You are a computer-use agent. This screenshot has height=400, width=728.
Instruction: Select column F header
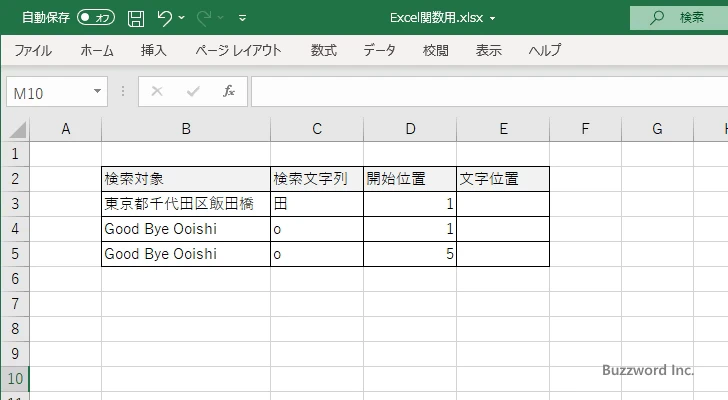coord(585,129)
